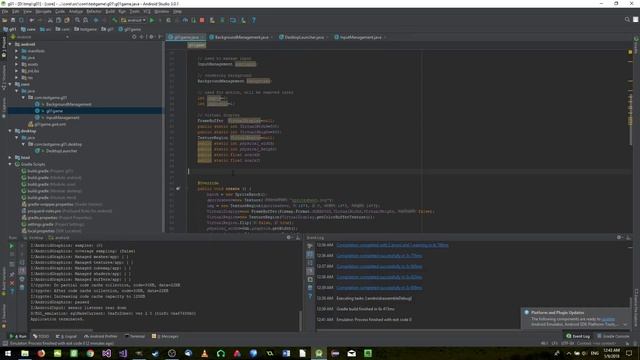Click the Open folder toolbar icon

pos(5,20)
